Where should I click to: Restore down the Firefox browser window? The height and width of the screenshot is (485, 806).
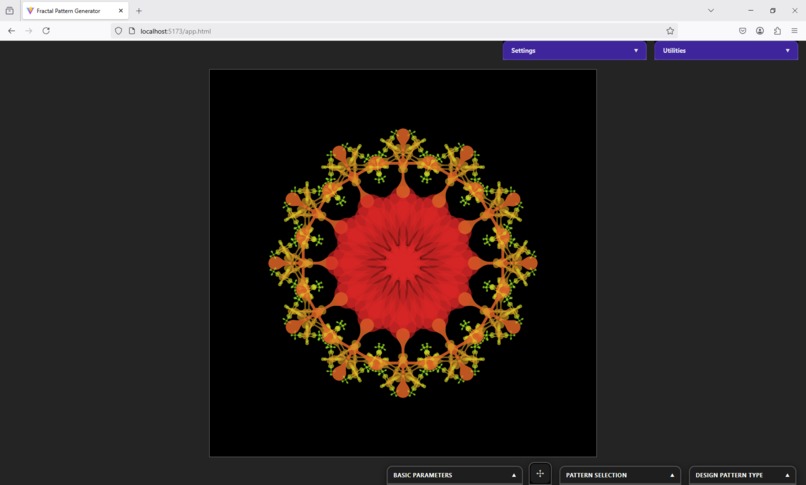click(x=773, y=11)
